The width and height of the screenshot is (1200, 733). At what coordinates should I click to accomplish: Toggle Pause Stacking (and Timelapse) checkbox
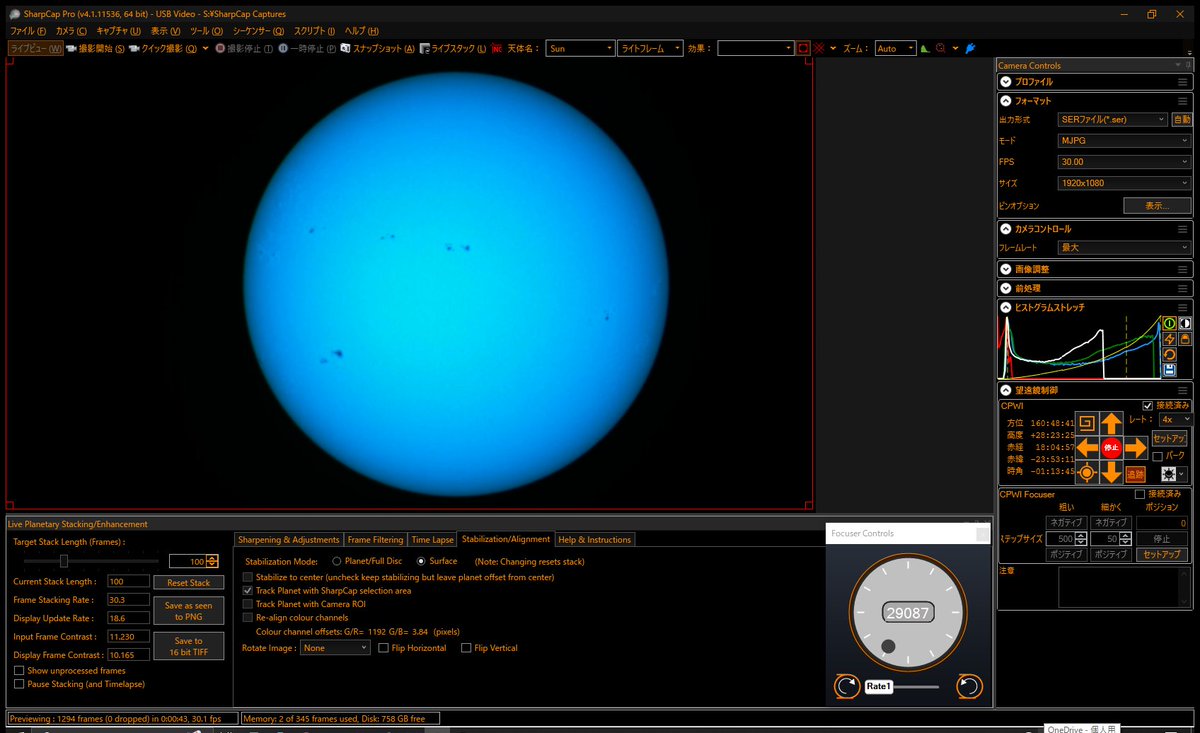click(19, 684)
